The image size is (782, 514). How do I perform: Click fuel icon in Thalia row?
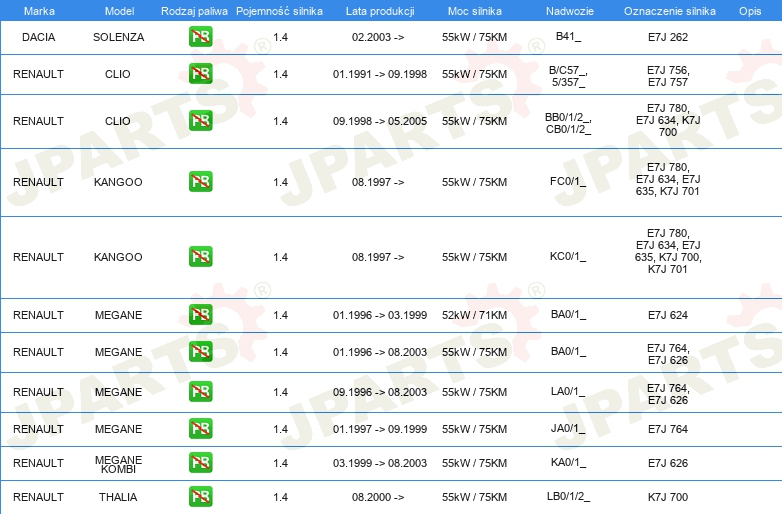coord(200,497)
